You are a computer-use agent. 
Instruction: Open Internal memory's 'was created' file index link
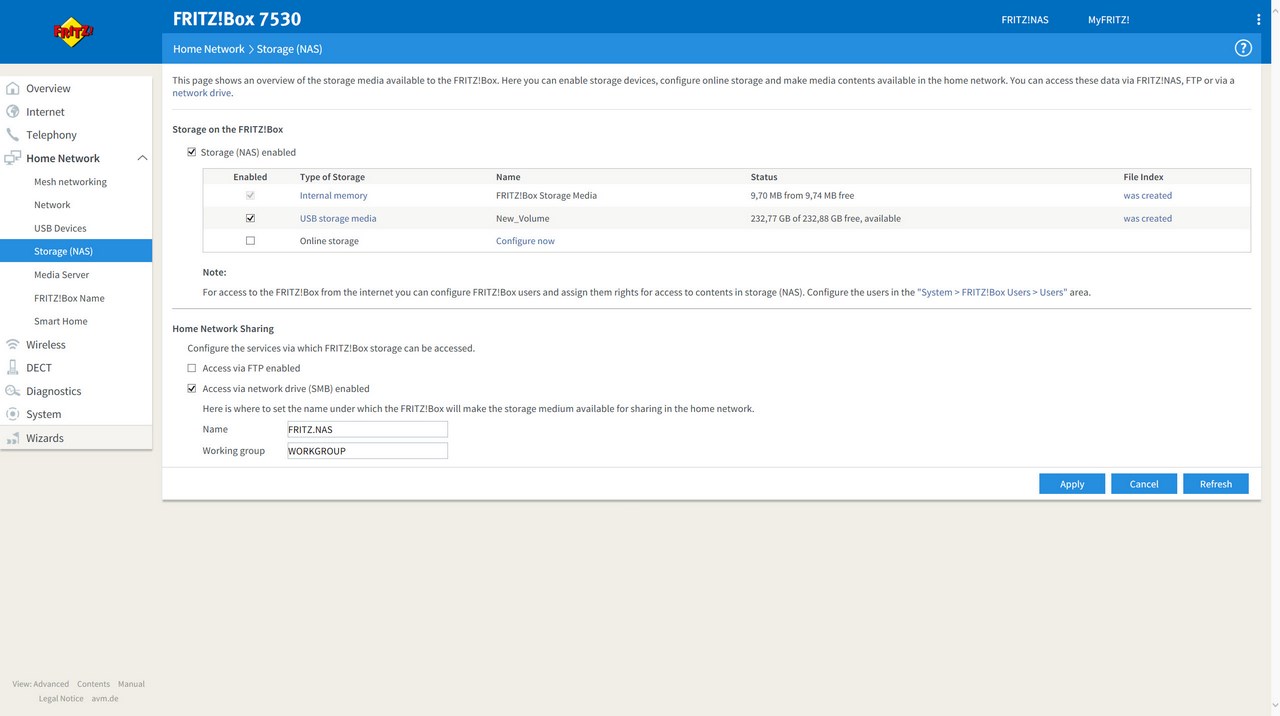[1148, 195]
